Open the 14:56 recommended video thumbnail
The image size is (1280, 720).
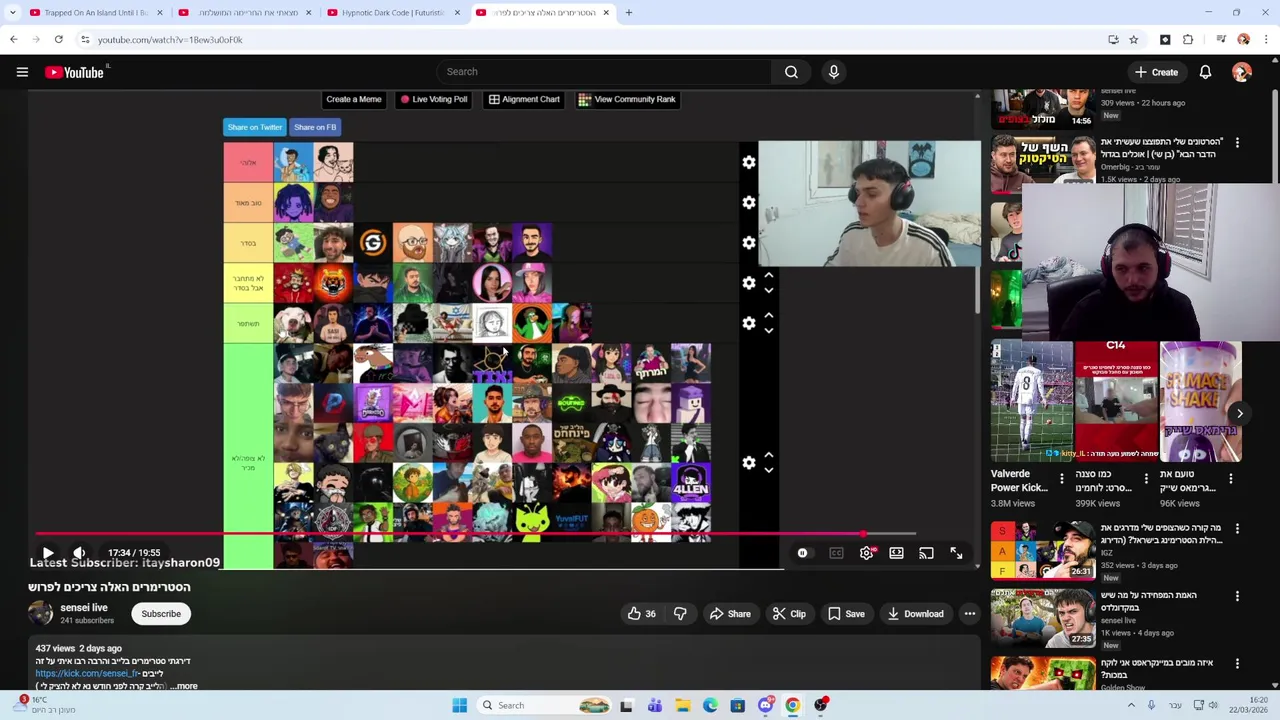click(x=1042, y=109)
